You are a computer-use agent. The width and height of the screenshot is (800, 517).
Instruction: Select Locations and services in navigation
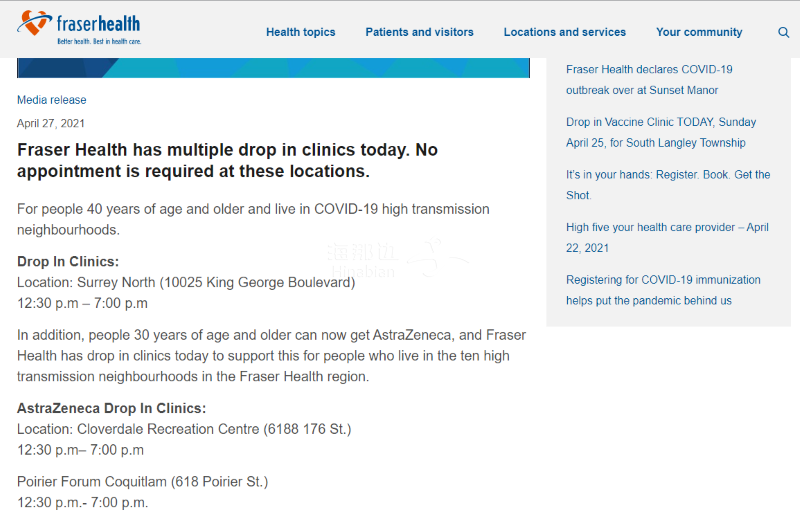[564, 32]
